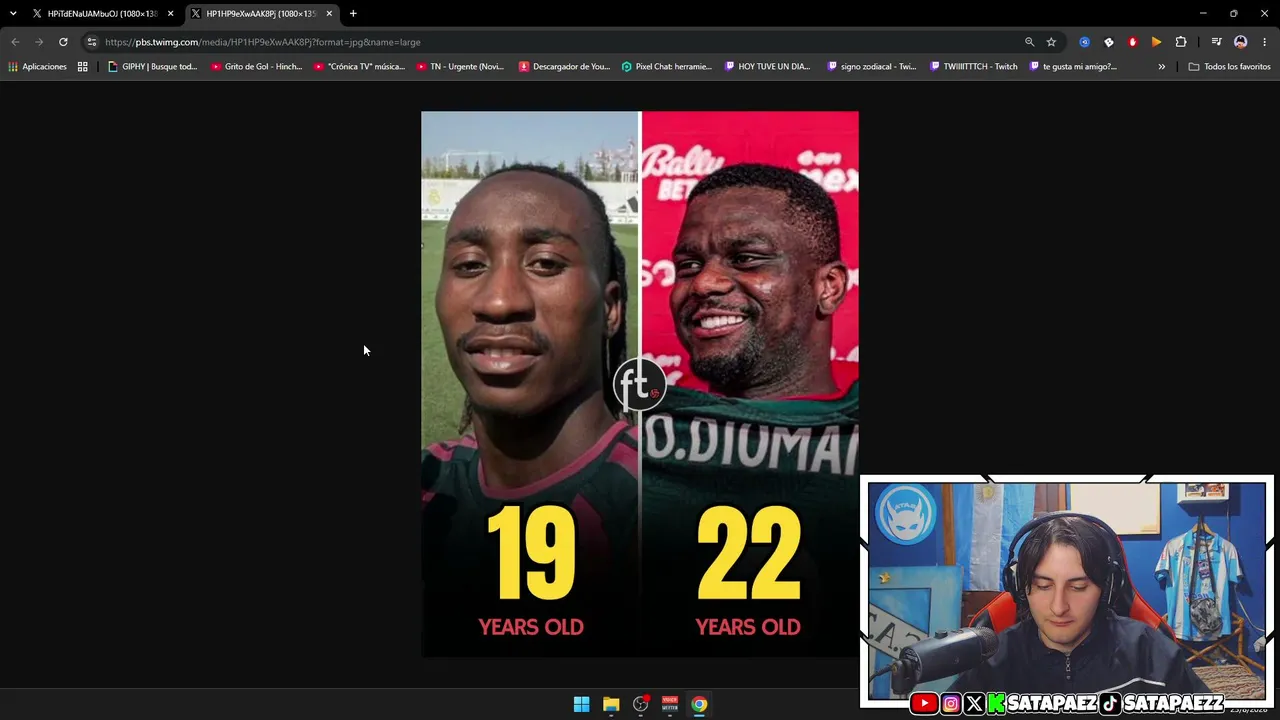The width and height of the screenshot is (1280, 720).
Task: Bookmark this page with the star
Action: [1051, 42]
